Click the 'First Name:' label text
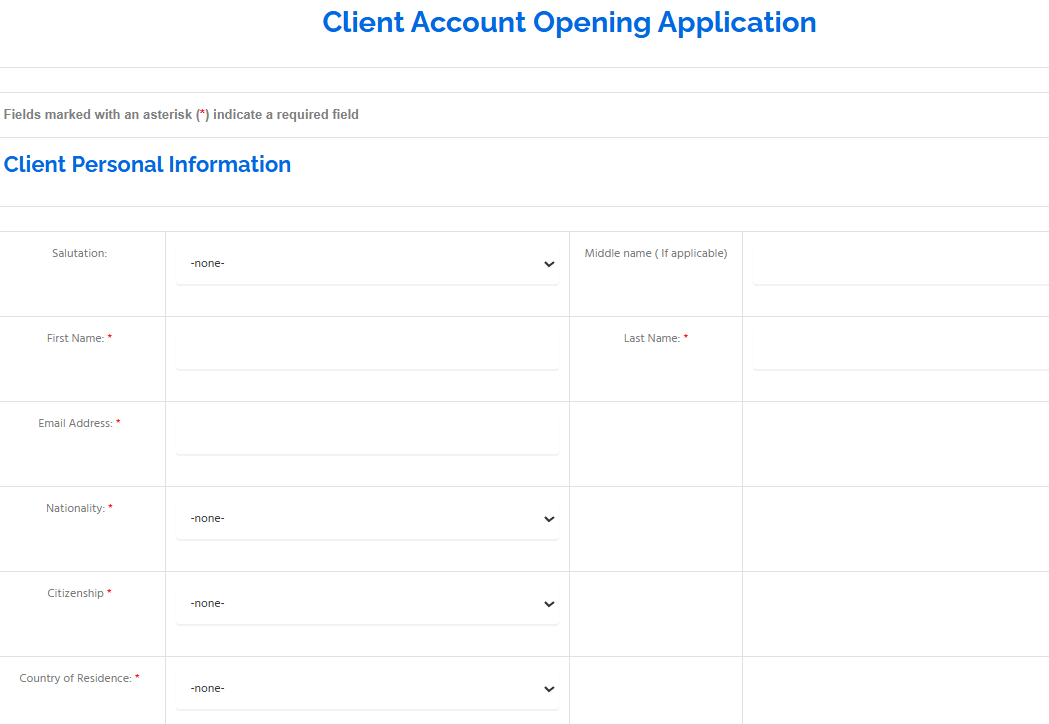 pyautogui.click(x=76, y=339)
